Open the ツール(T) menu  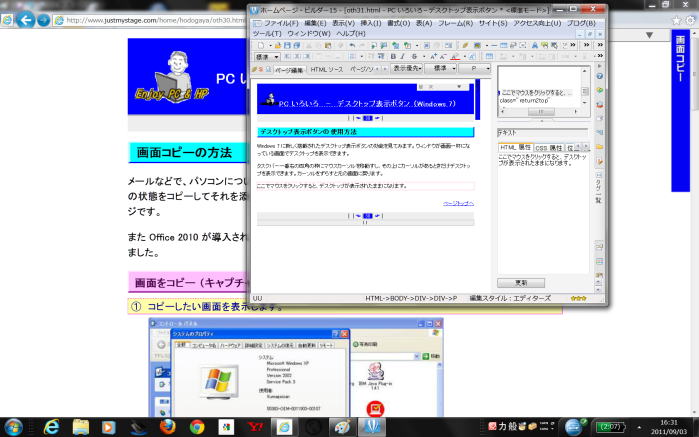coord(267,33)
